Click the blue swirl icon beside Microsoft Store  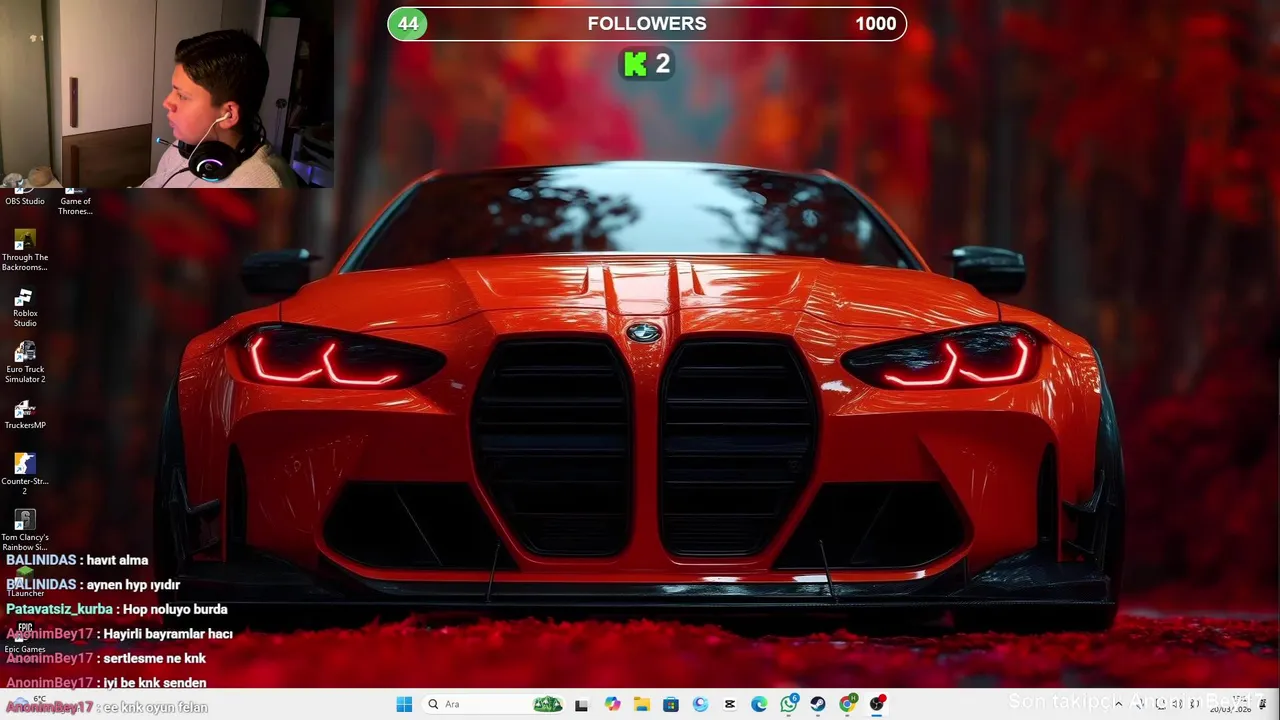click(x=700, y=704)
